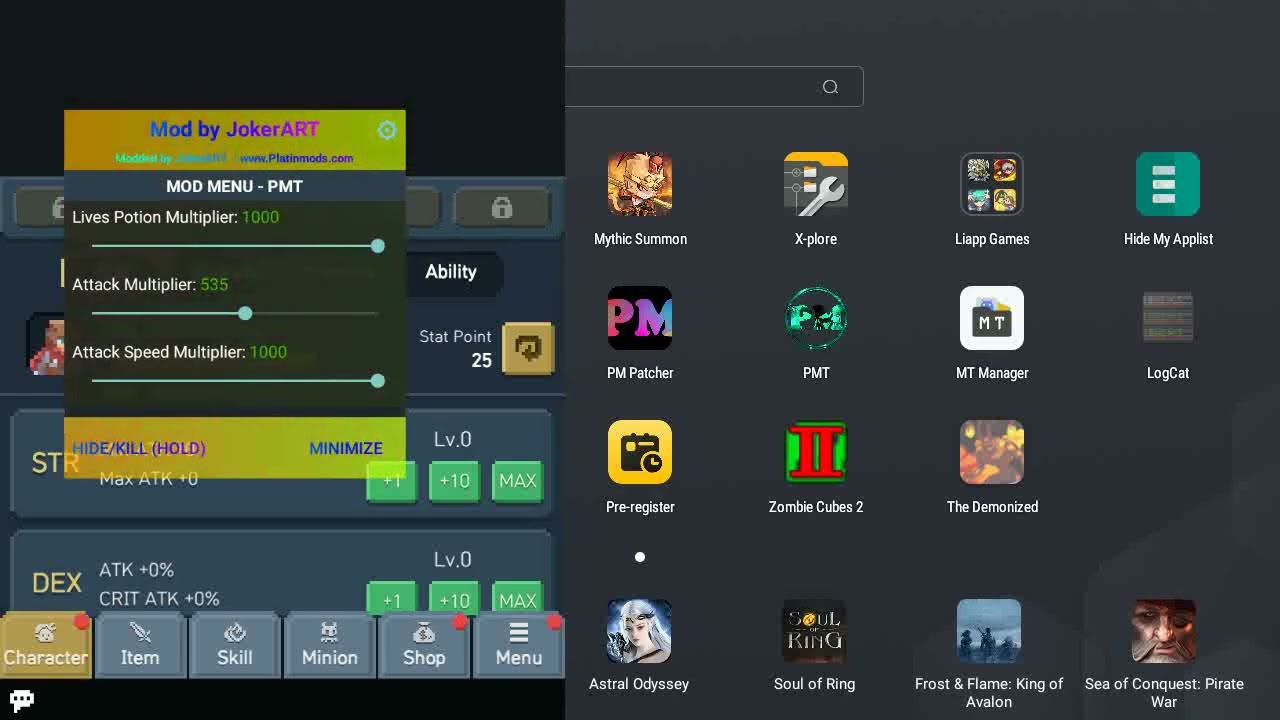Add +10 to STR stat
The width and height of the screenshot is (1280, 720).
coord(454,481)
